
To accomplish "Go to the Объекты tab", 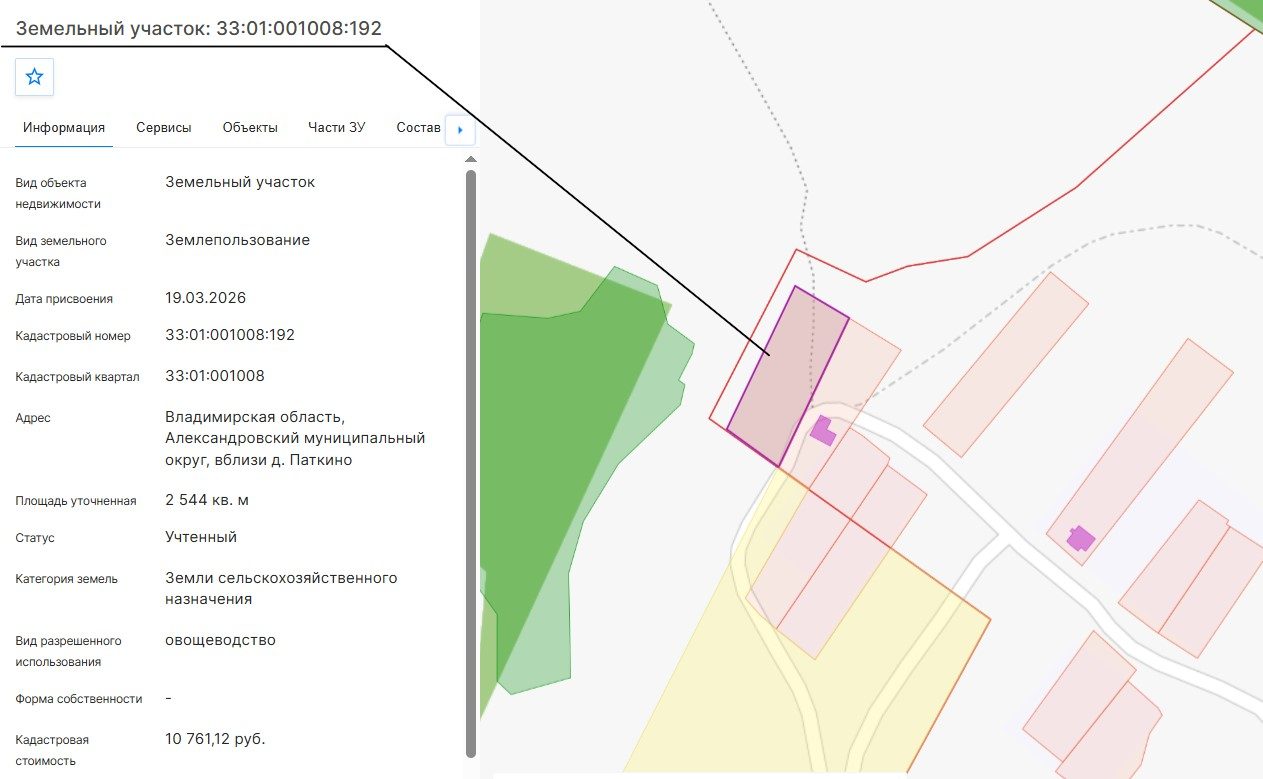I will point(250,128).
